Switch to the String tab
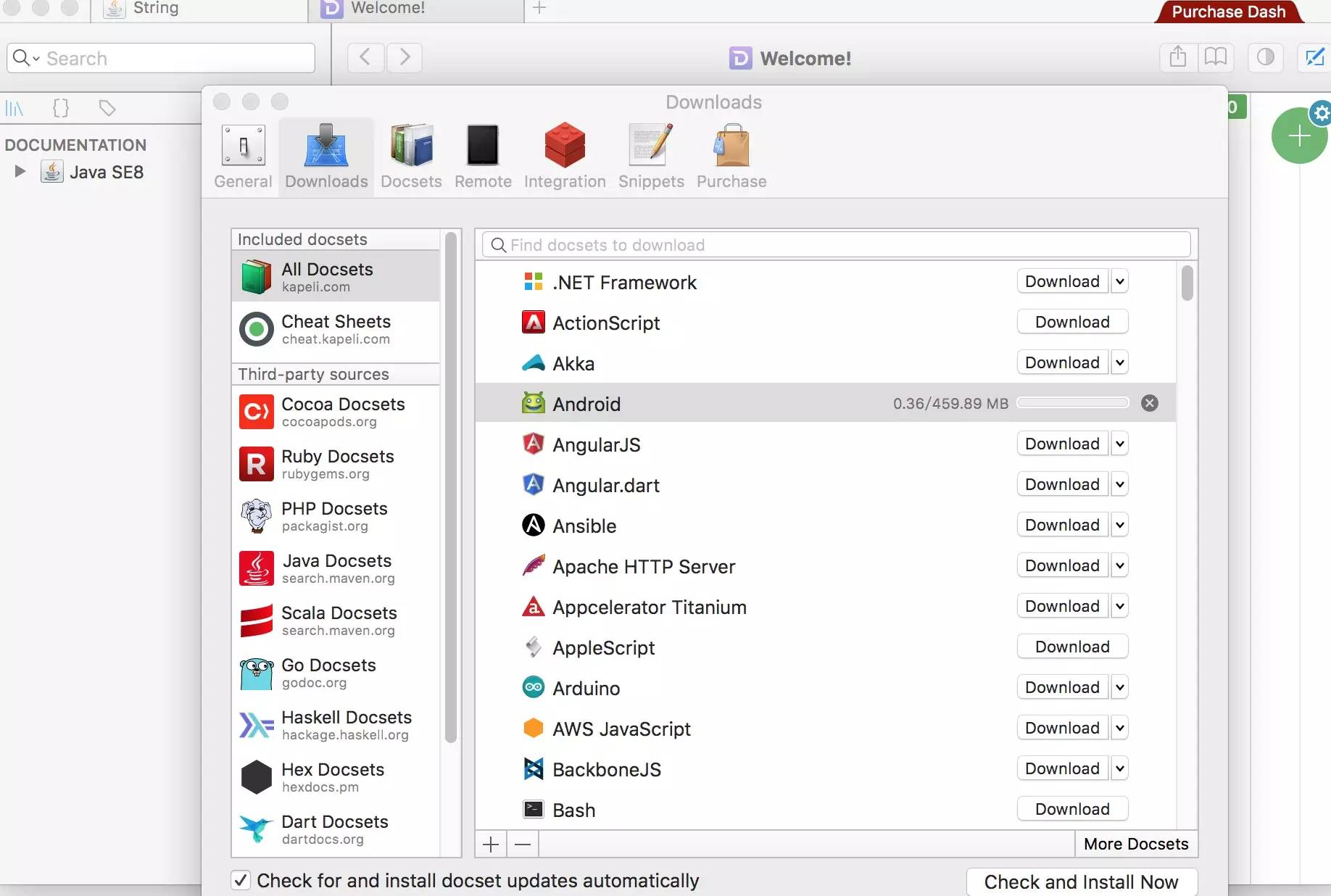 pos(199,9)
